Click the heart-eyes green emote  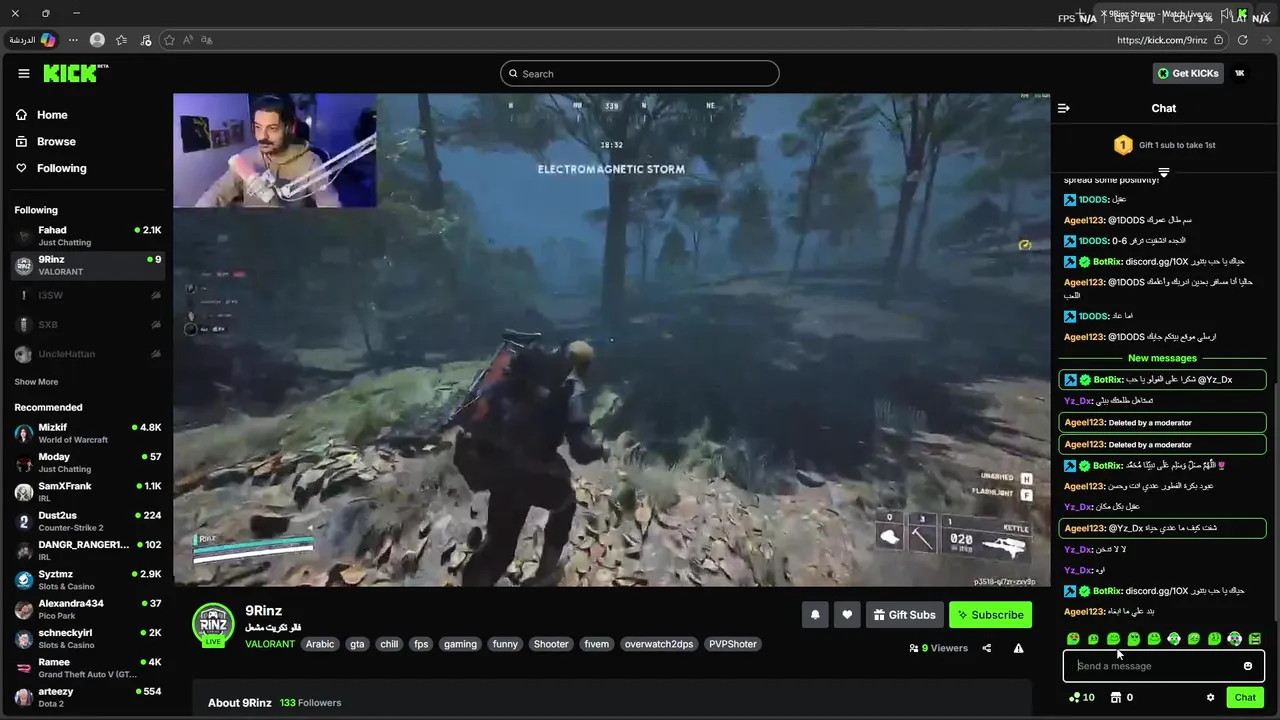(1073, 639)
